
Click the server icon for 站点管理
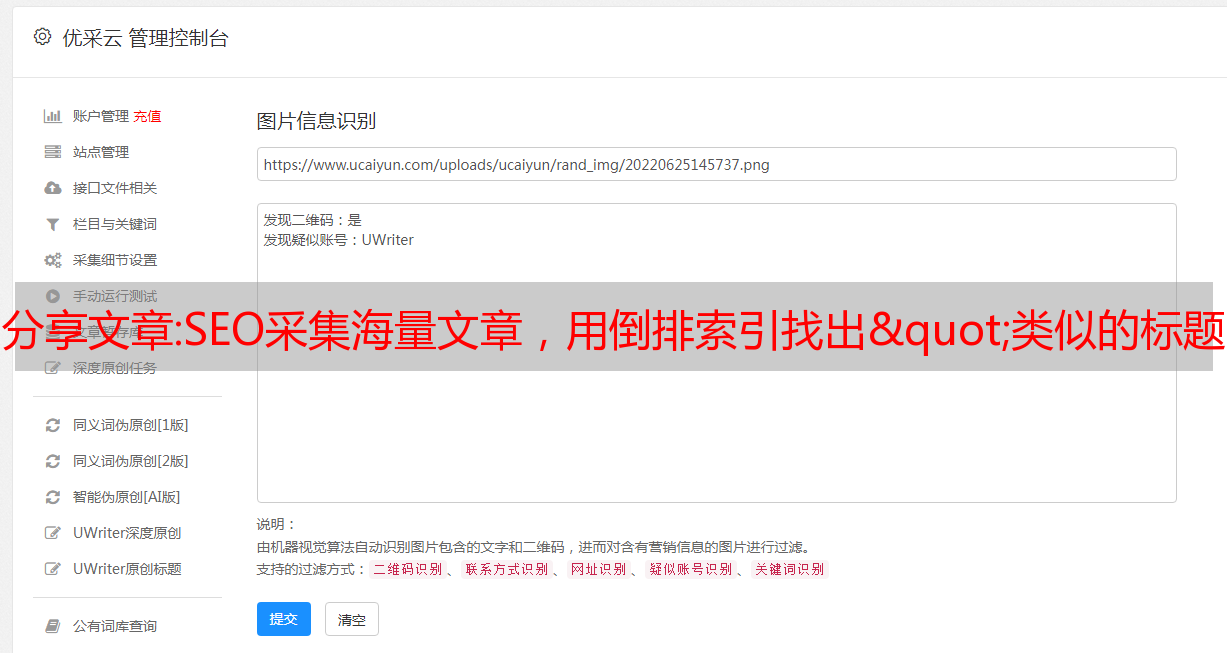click(x=53, y=152)
